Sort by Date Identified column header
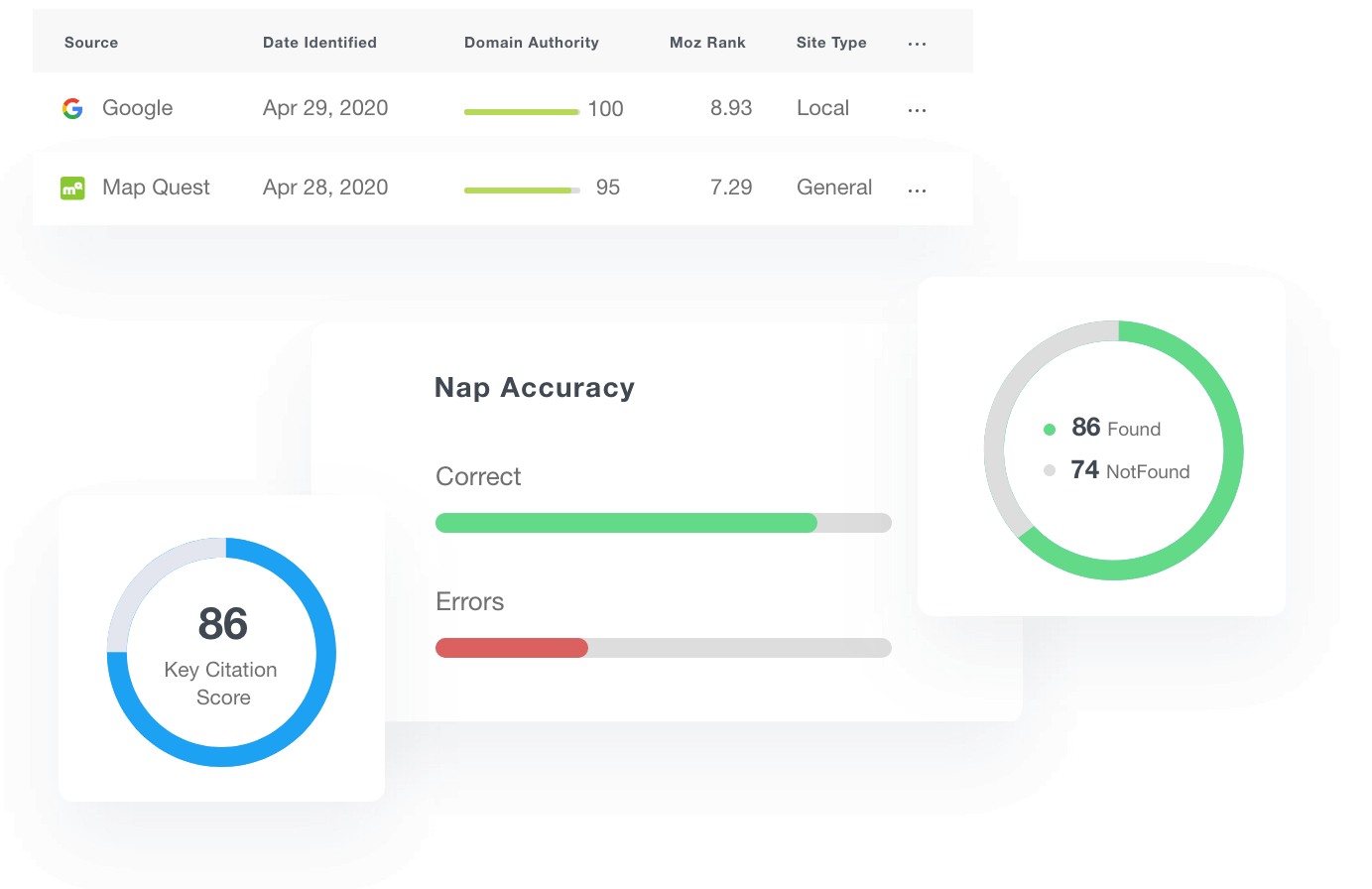1372x889 pixels. (x=319, y=43)
